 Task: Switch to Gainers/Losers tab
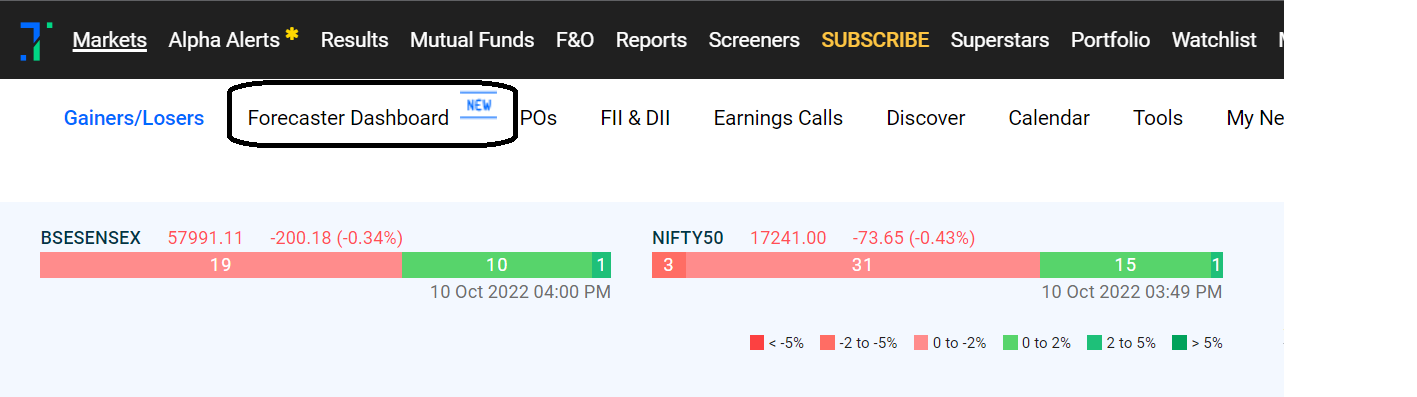coord(134,118)
